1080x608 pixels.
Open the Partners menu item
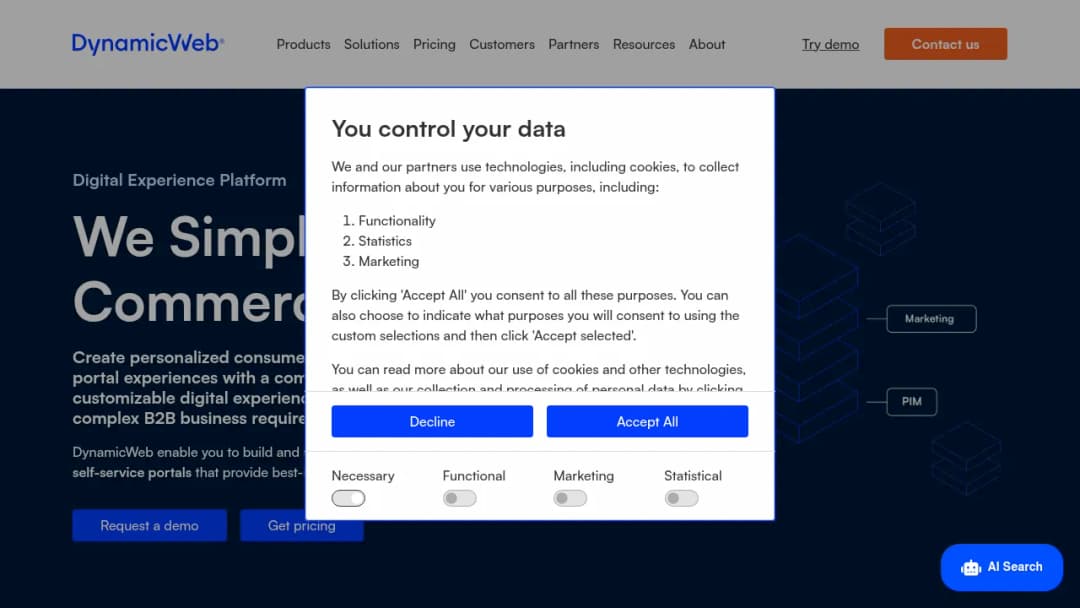click(x=573, y=44)
